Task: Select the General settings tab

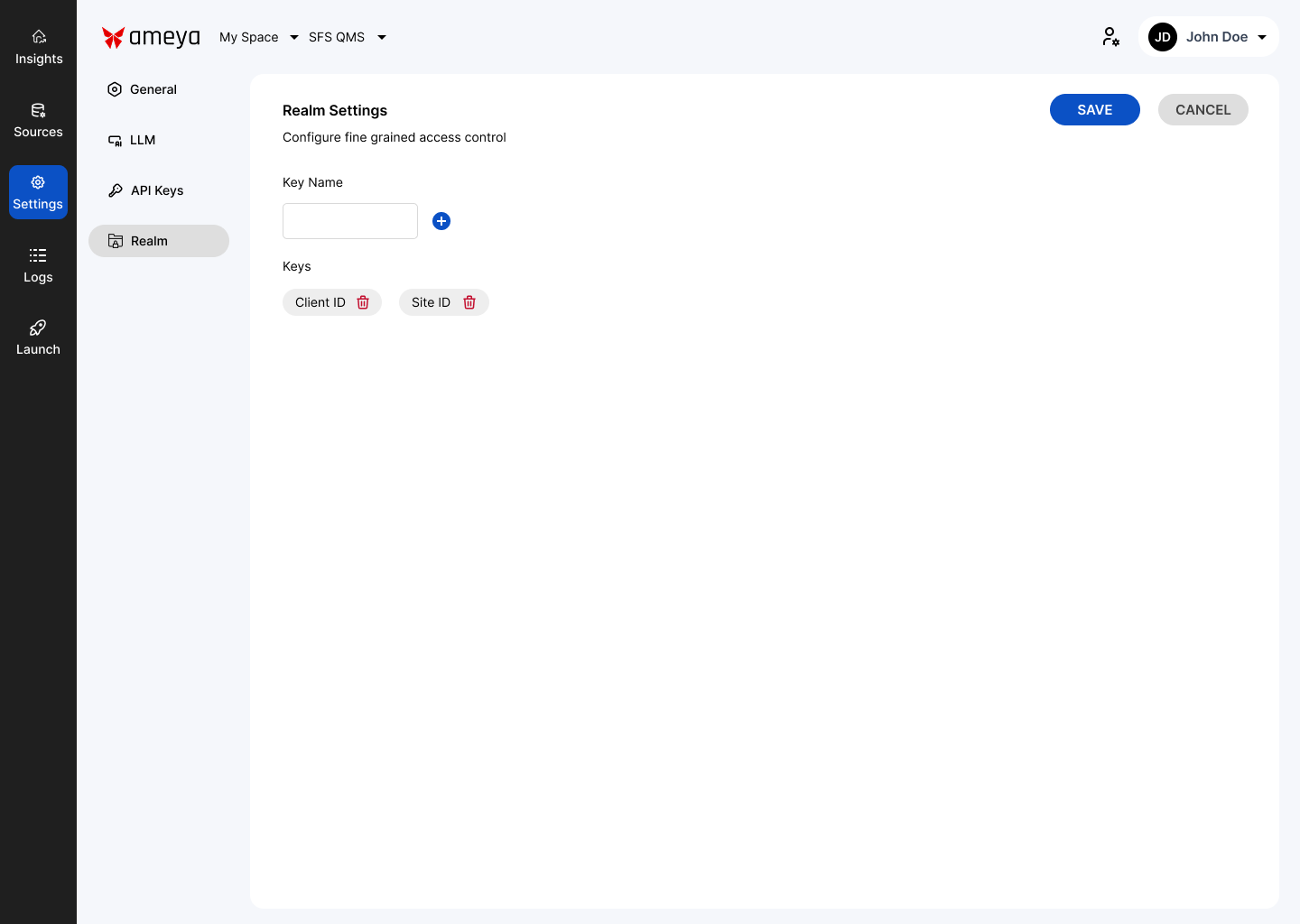Action: (153, 89)
